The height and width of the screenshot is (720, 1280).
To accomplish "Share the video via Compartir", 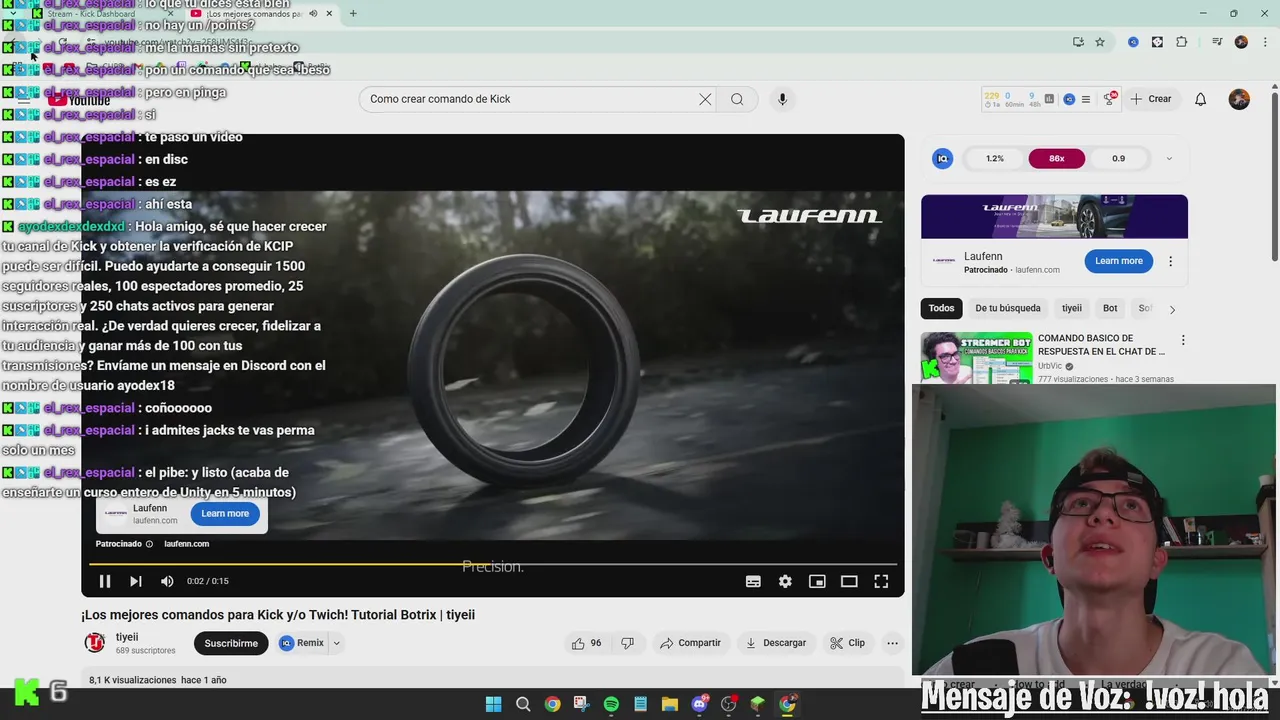I will [x=690, y=643].
